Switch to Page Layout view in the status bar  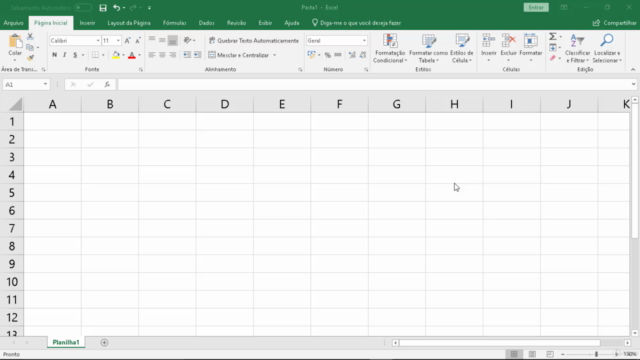pyautogui.click(x=532, y=354)
